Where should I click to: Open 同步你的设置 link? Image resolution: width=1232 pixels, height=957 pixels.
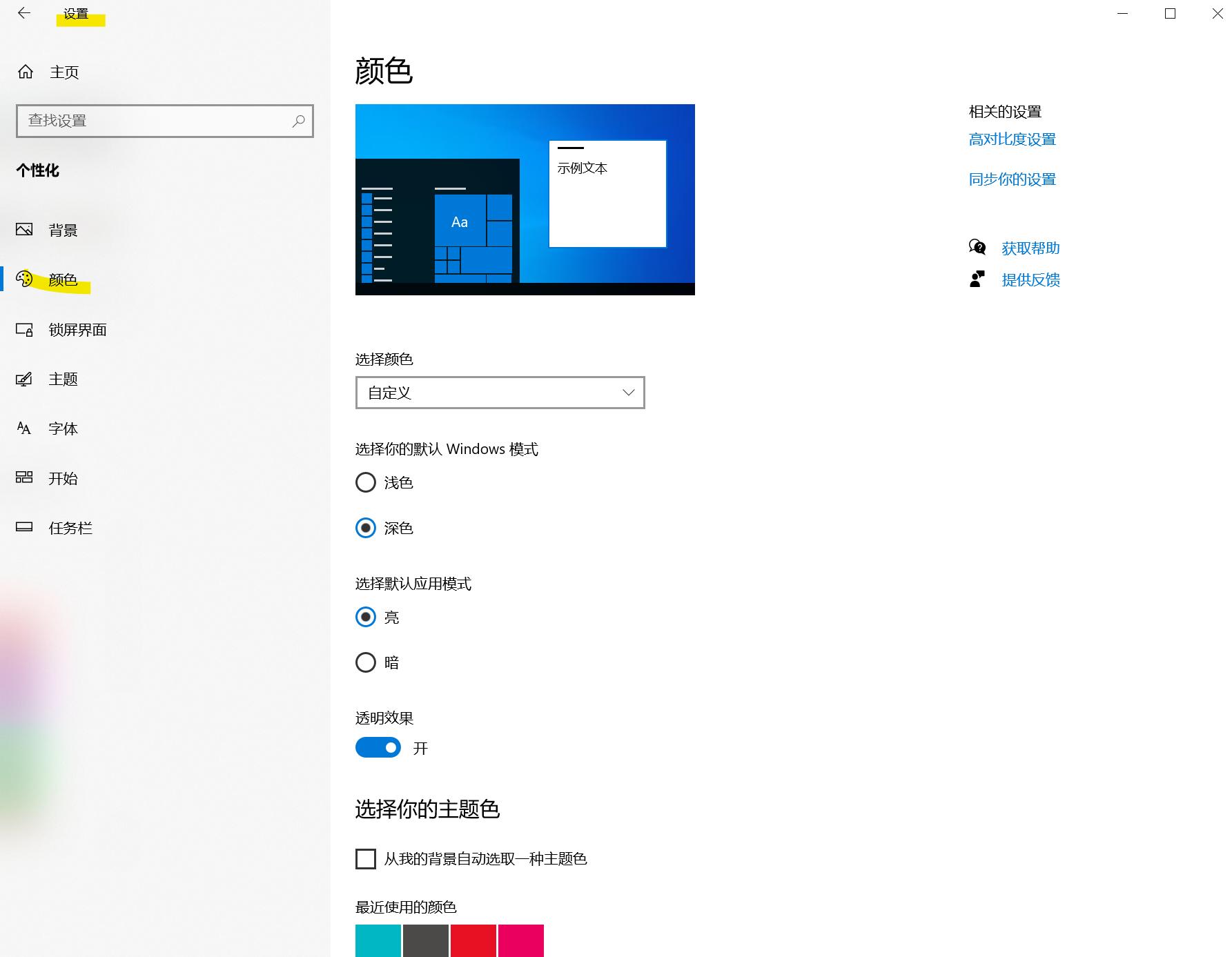click(x=1012, y=179)
